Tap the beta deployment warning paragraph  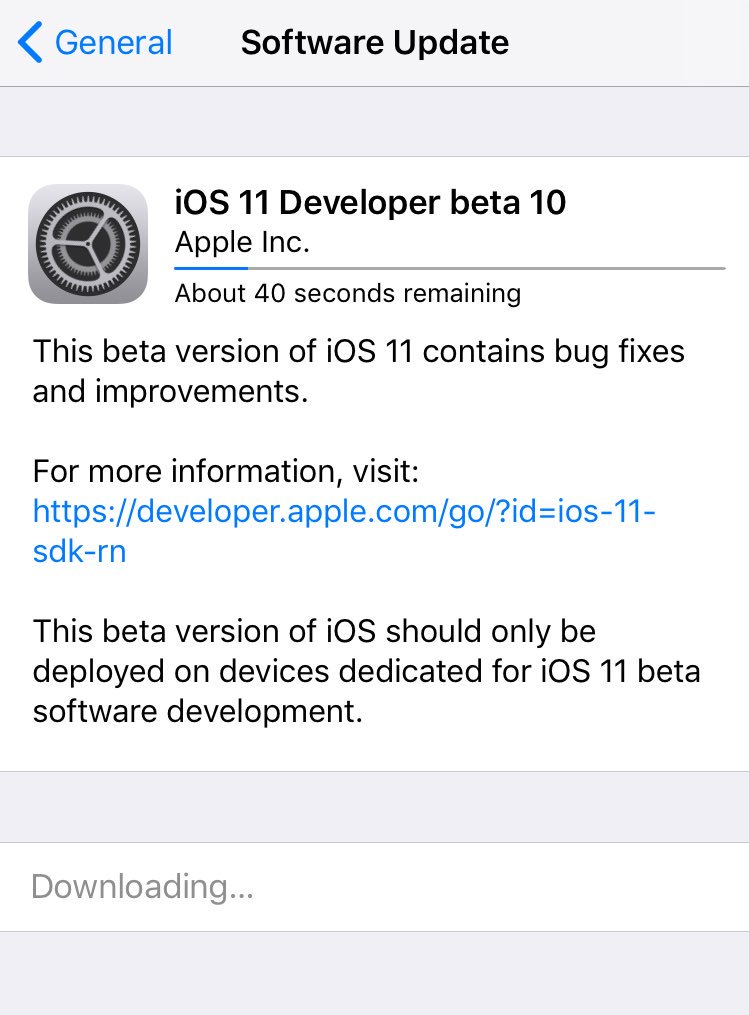click(x=366, y=671)
